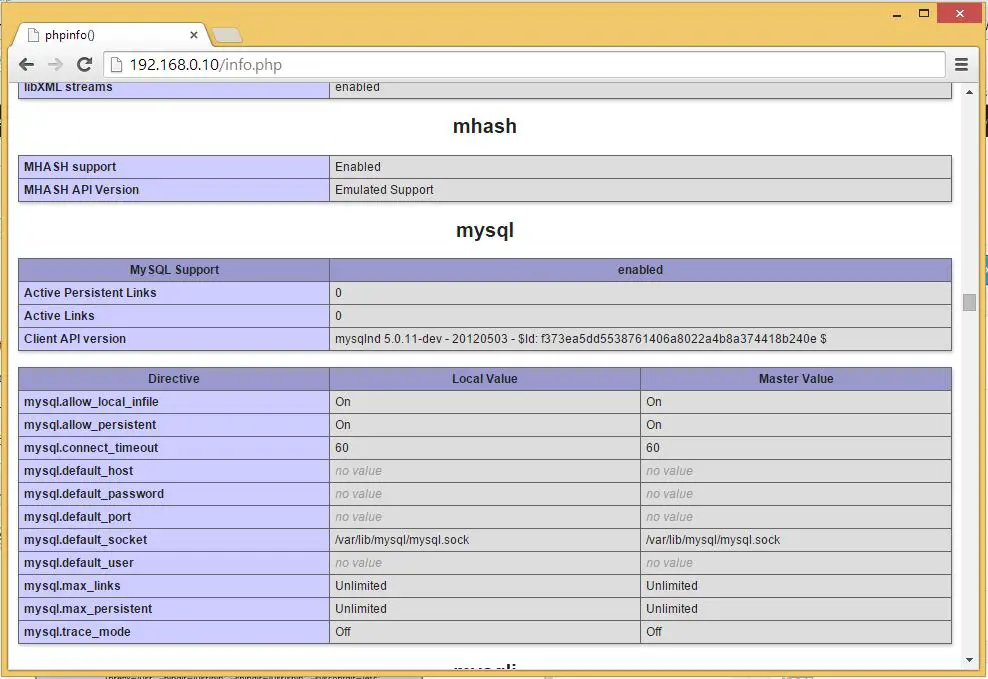Reload the info.php page

(84, 64)
